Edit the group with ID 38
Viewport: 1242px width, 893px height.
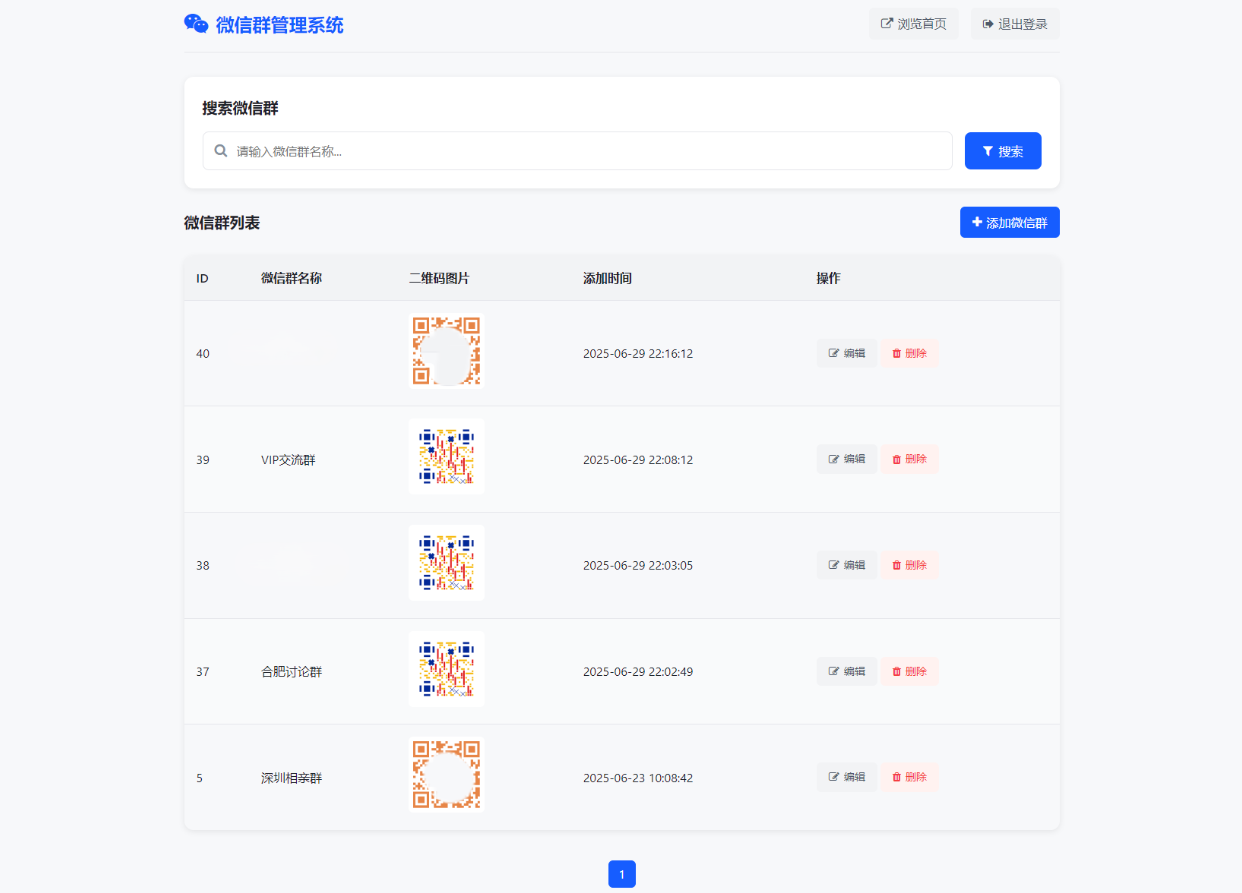point(847,565)
